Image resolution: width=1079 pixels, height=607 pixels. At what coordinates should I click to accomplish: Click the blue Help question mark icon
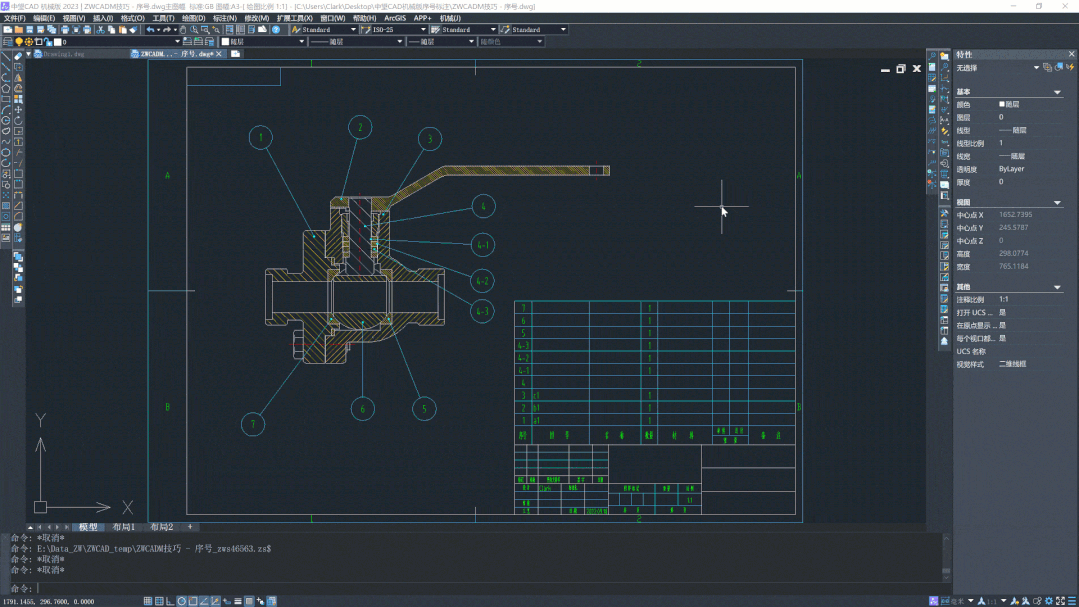tap(277, 30)
